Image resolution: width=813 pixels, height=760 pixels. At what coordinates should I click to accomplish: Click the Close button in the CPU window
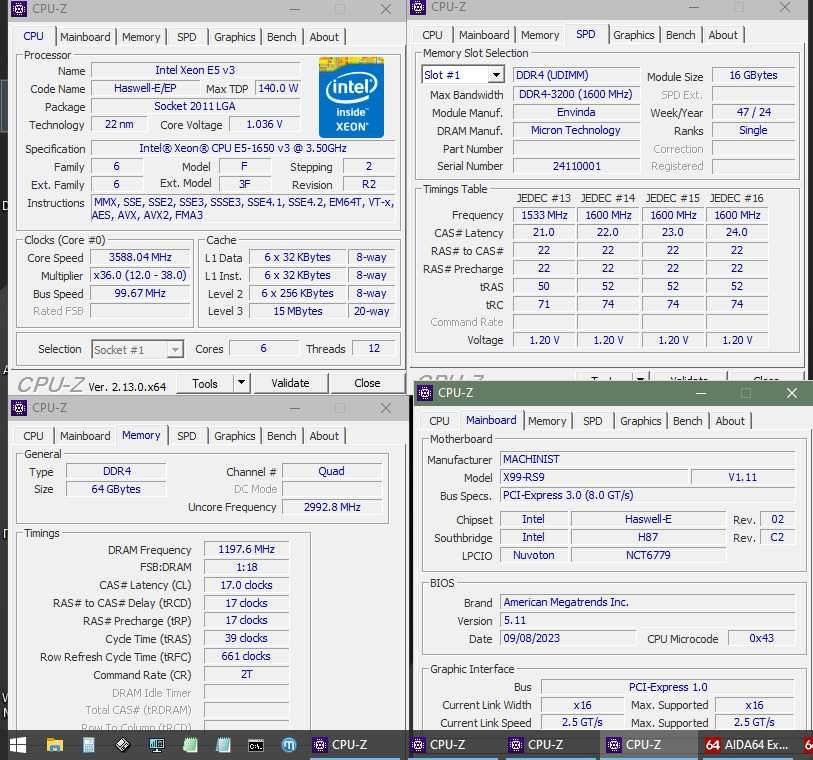click(x=367, y=383)
